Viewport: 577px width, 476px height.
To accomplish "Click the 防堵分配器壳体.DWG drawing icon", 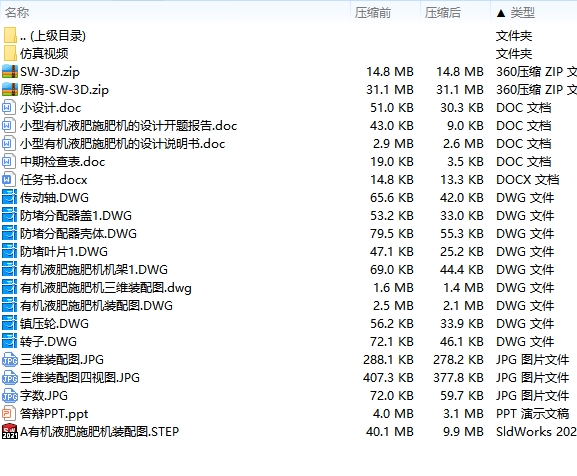I will pos(9,234).
